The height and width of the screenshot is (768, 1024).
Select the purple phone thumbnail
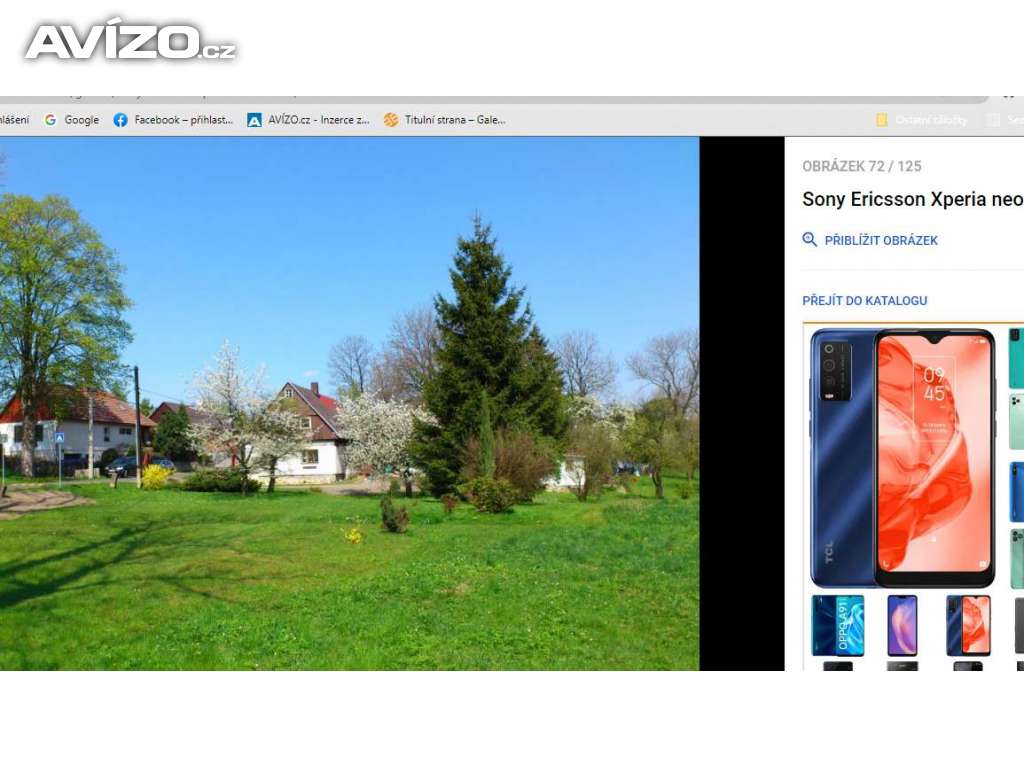point(902,626)
